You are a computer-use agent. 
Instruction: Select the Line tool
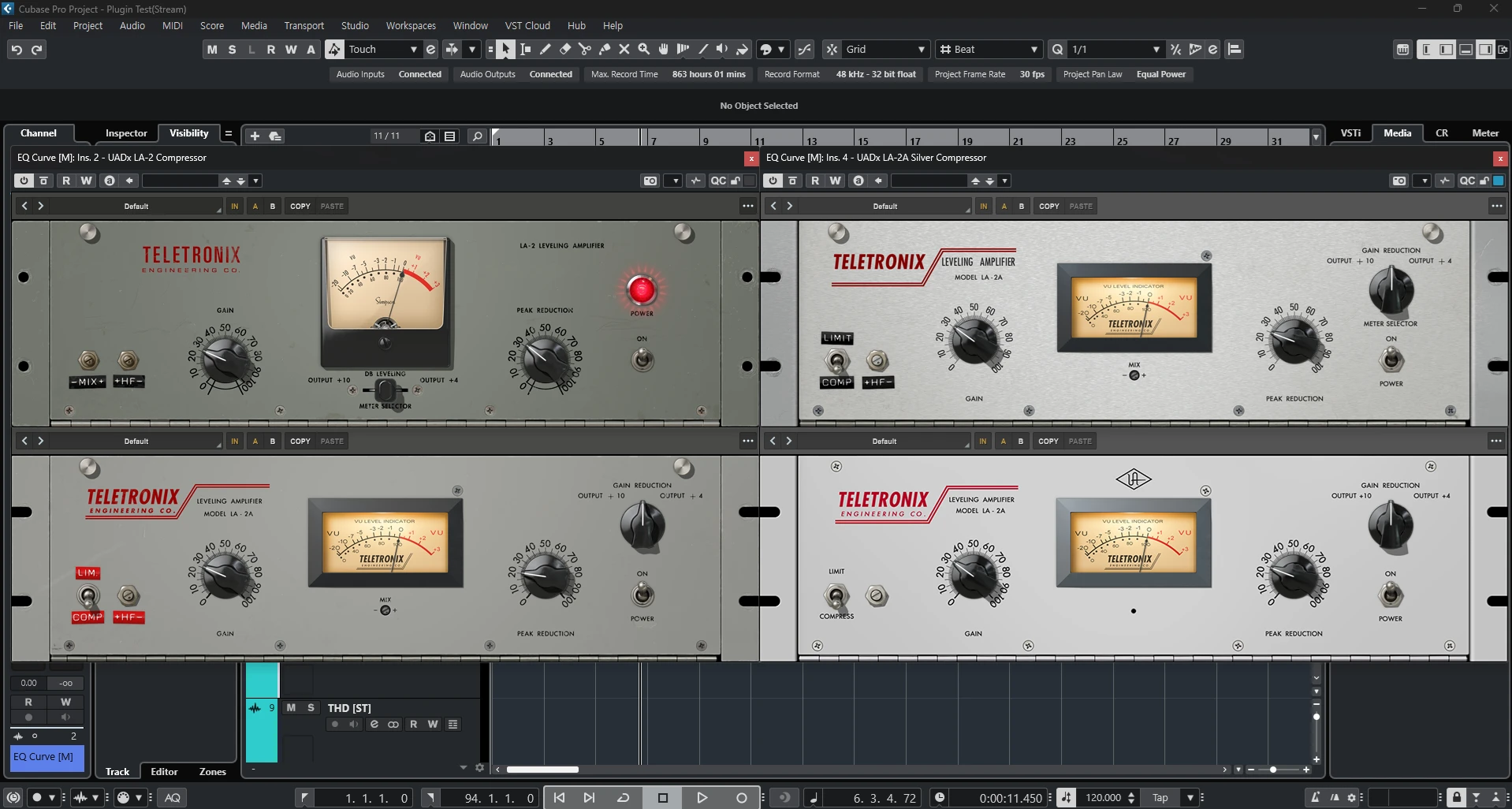702,49
